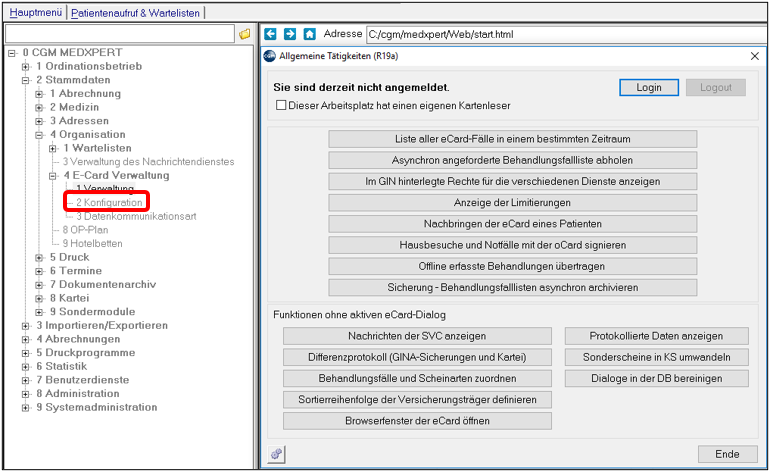Screen dimensions: 770x472
Task: Click Nachrichten der SVC anzeigen
Action: tap(417, 336)
